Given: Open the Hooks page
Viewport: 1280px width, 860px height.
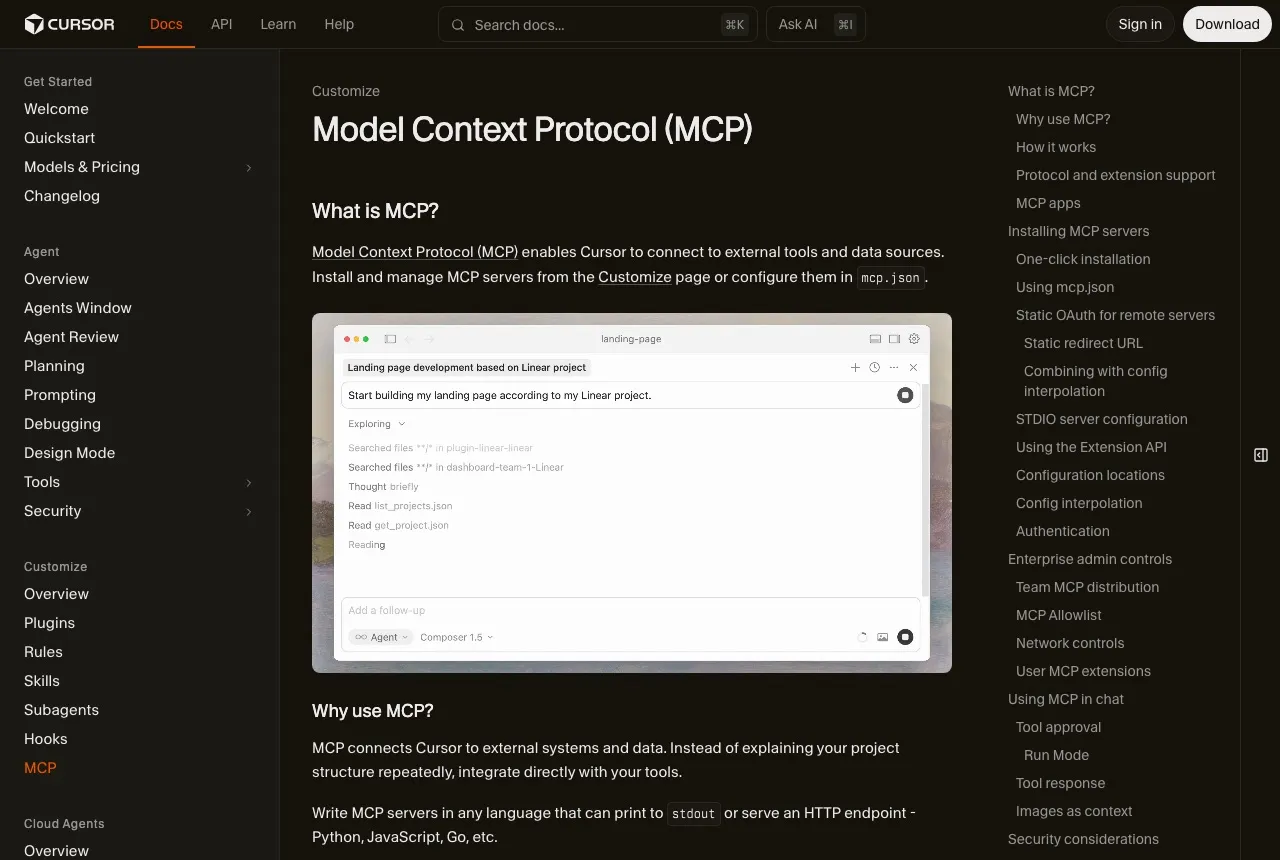Looking at the screenshot, I should [x=45, y=739].
